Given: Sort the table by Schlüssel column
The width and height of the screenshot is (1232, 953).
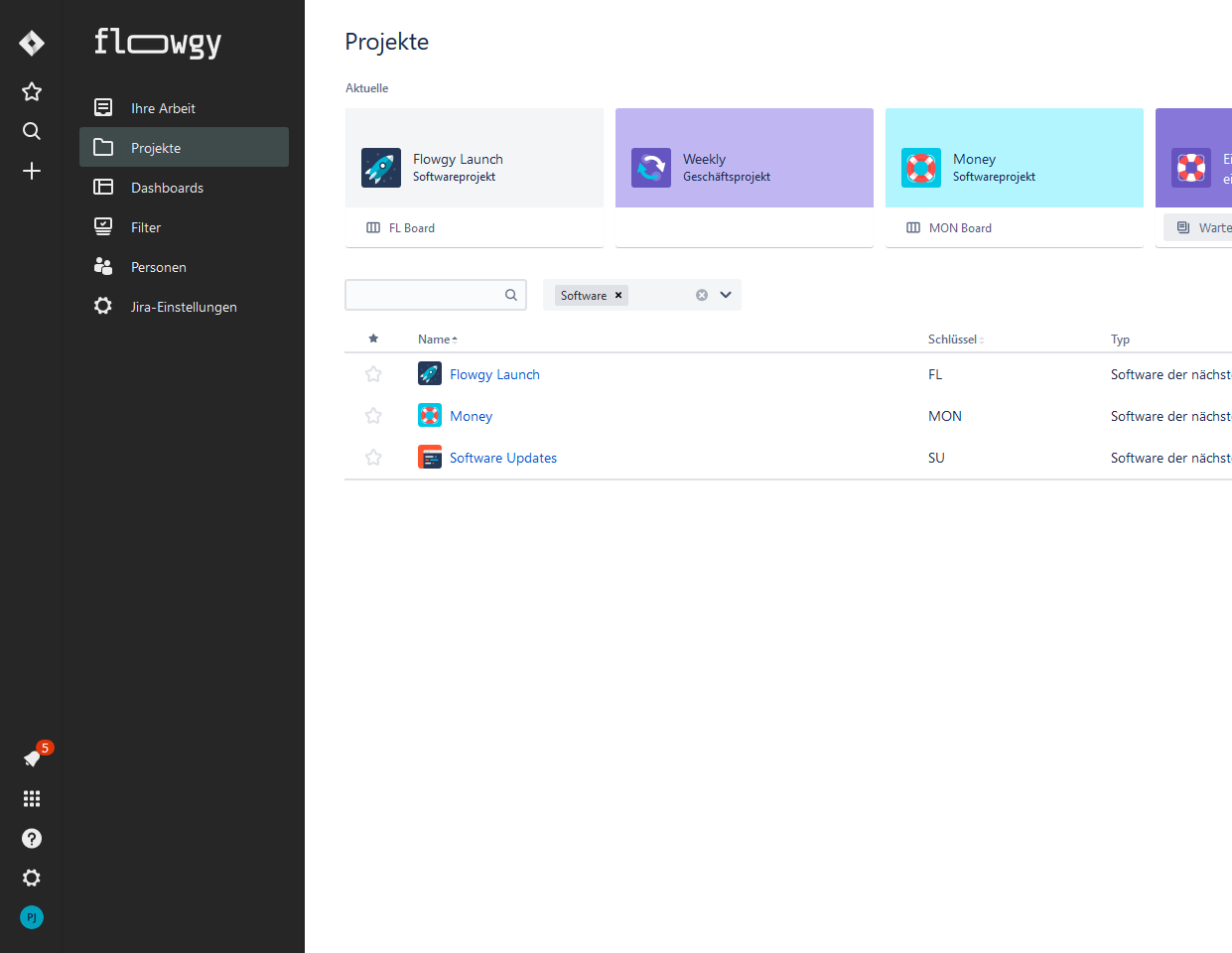Looking at the screenshot, I should pyautogui.click(x=956, y=340).
